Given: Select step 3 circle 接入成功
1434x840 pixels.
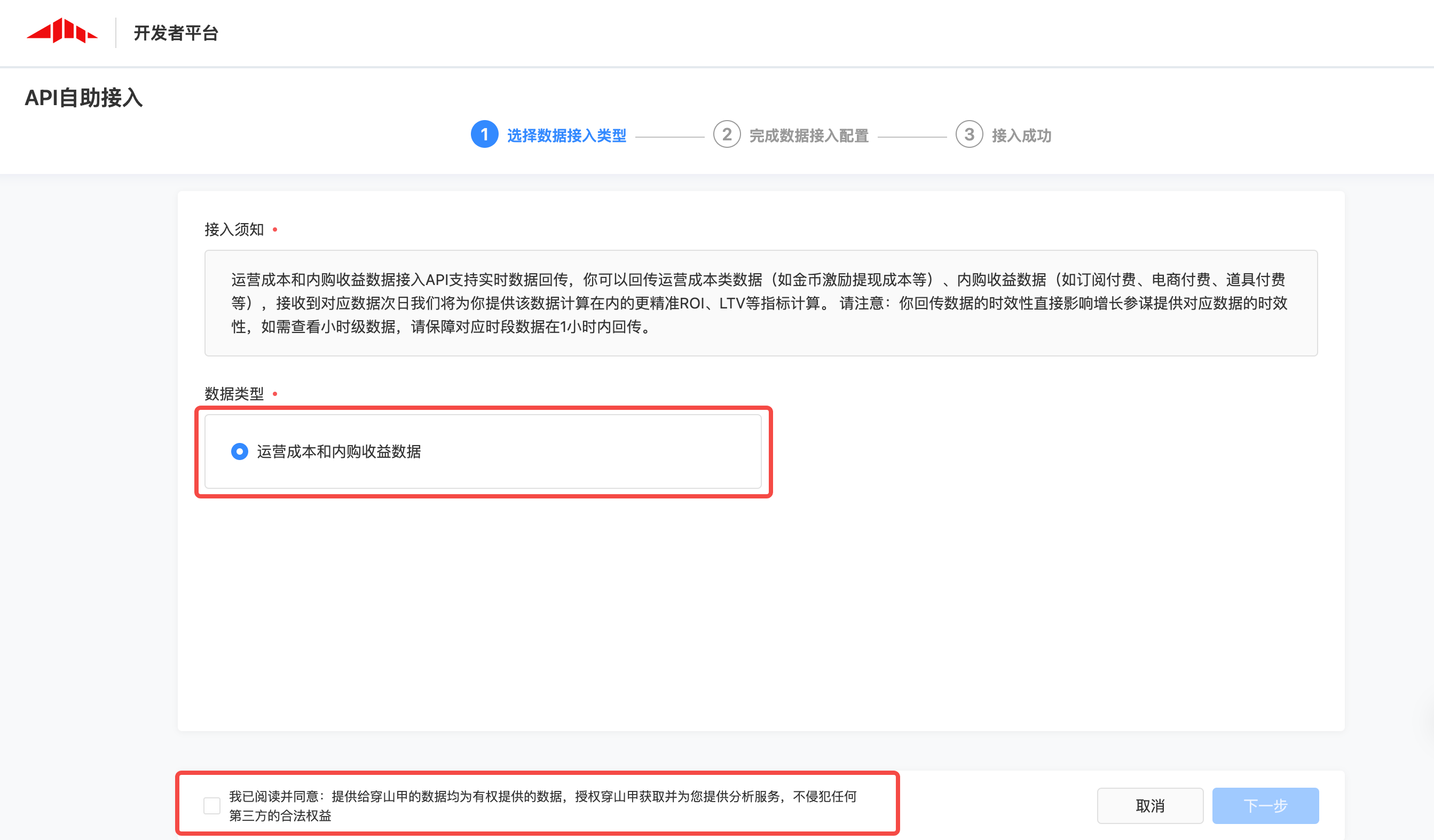Looking at the screenshot, I should [969, 134].
